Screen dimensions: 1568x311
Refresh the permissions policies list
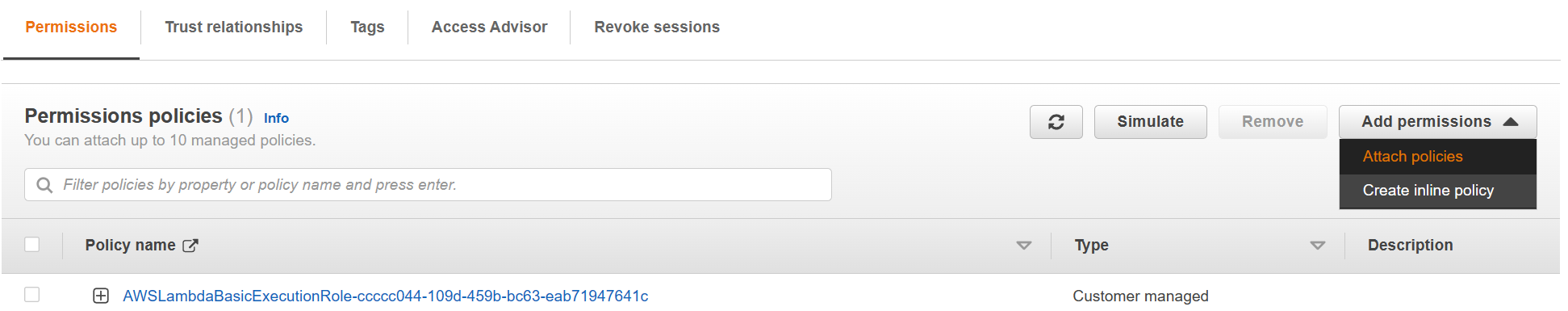coord(1056,122)
